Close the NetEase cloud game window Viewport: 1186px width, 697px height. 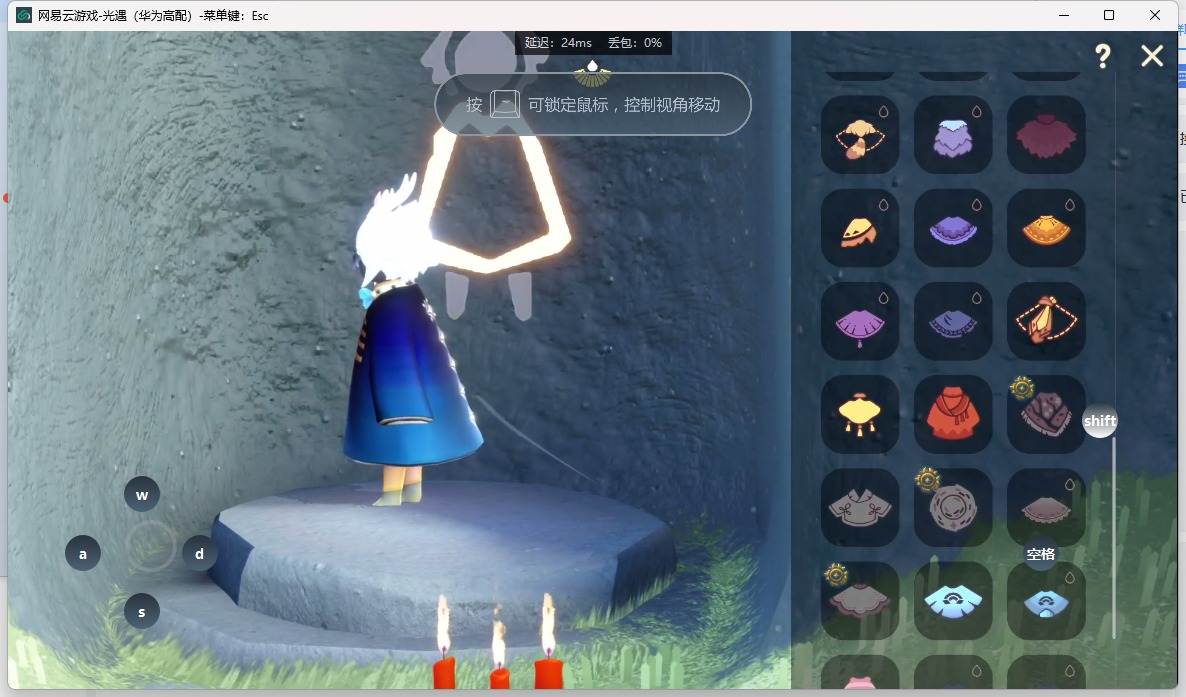point(1154,15)
